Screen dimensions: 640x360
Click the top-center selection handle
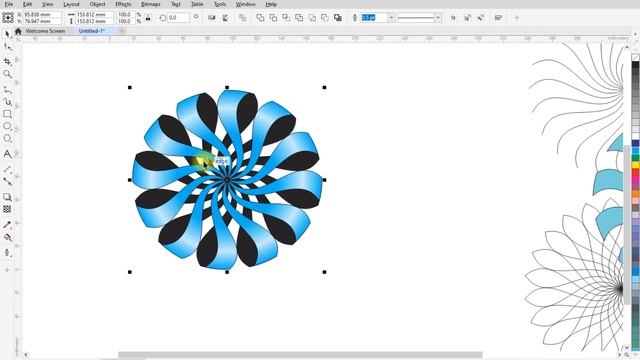pos(227,87)
